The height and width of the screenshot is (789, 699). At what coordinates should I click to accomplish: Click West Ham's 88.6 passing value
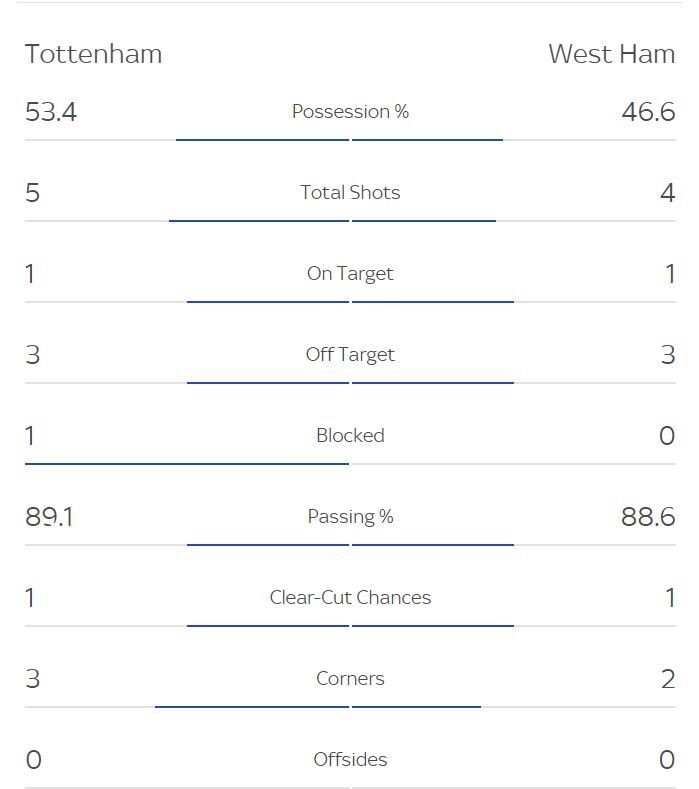coord(648,517)
